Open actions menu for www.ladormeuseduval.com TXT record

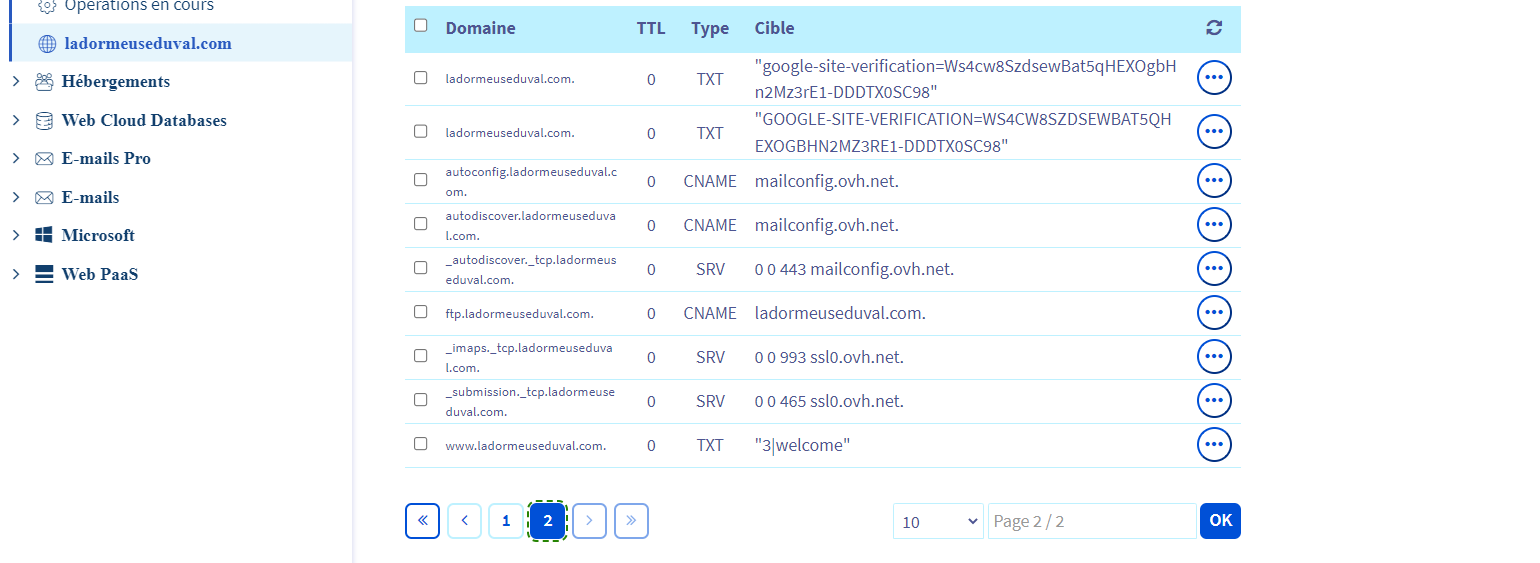(x=1214, y=445)
